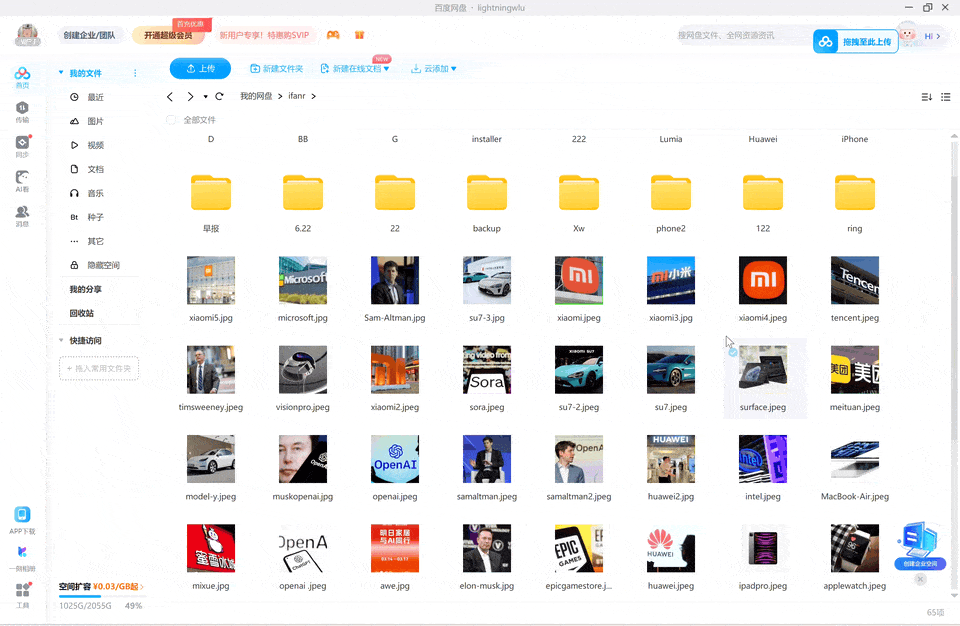The height and width of the screenshot is (626, 960).
Task: Click the APP下载 icon
Action: point(22,516)
